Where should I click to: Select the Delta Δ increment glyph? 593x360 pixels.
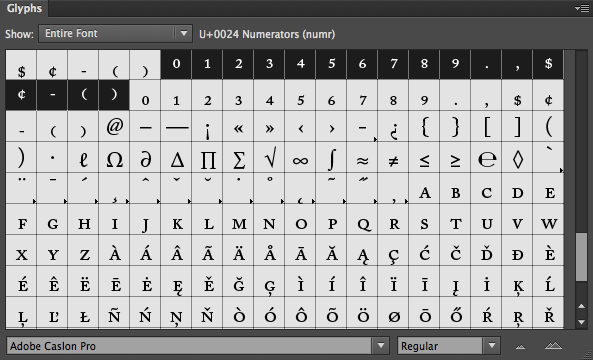[x=176, y=157]
